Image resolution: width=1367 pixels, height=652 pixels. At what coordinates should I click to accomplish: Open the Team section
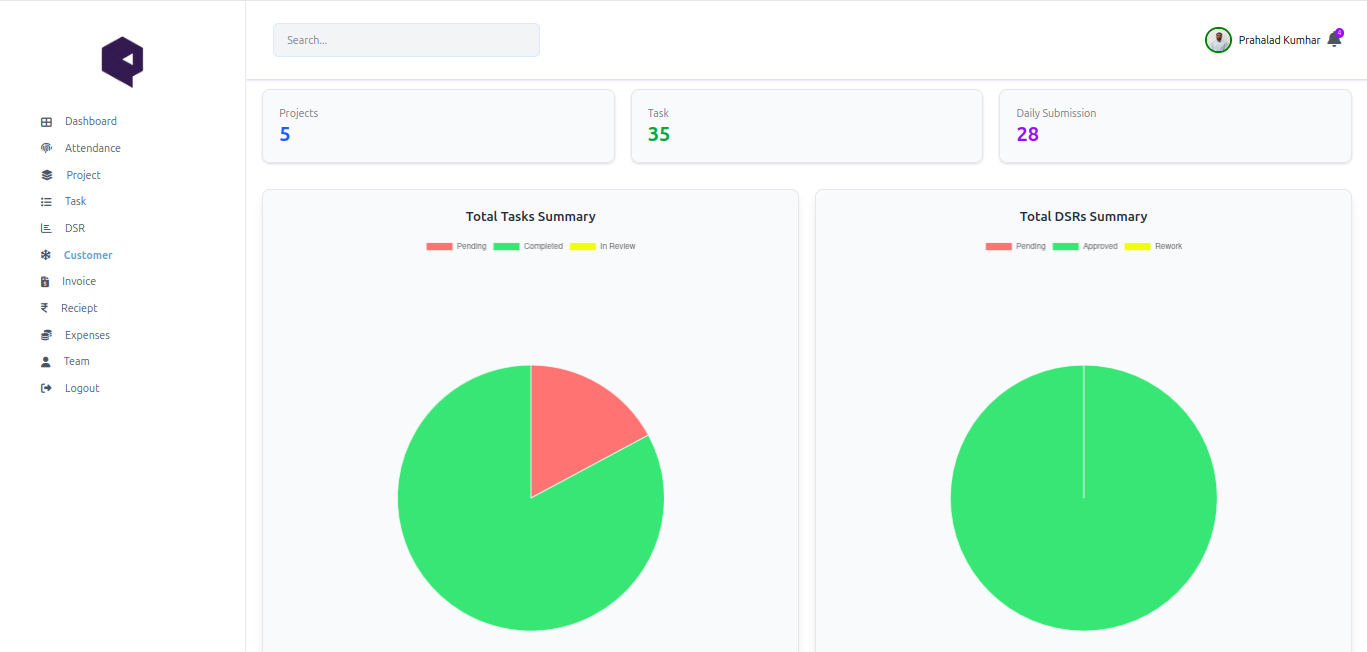tap(77, 361)
